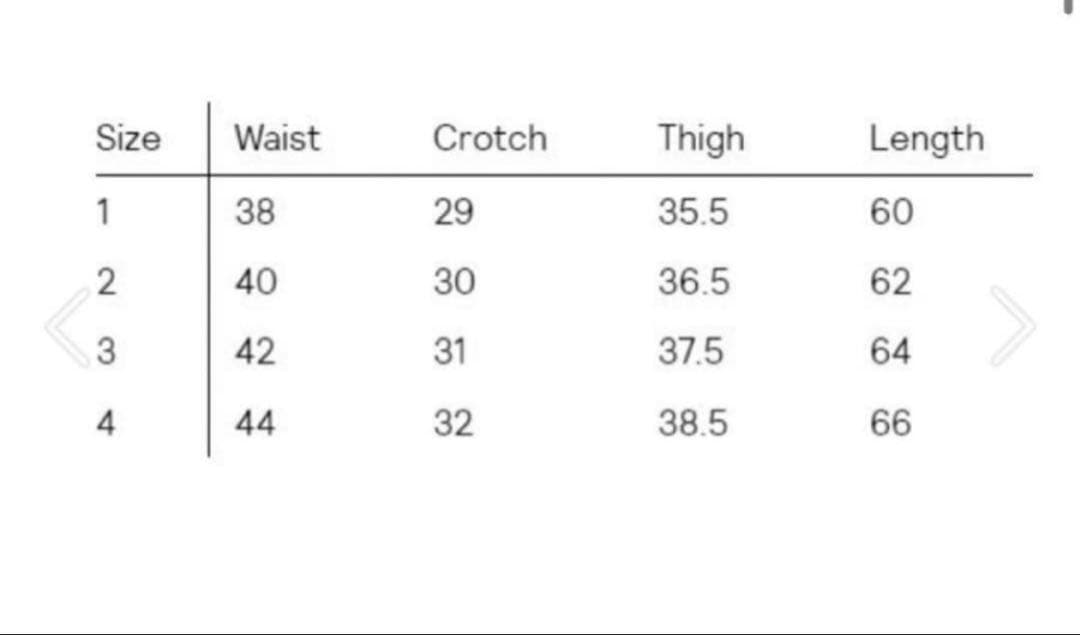Select length value 60
Screen dimensions: 1080x635
pos(891,212)
